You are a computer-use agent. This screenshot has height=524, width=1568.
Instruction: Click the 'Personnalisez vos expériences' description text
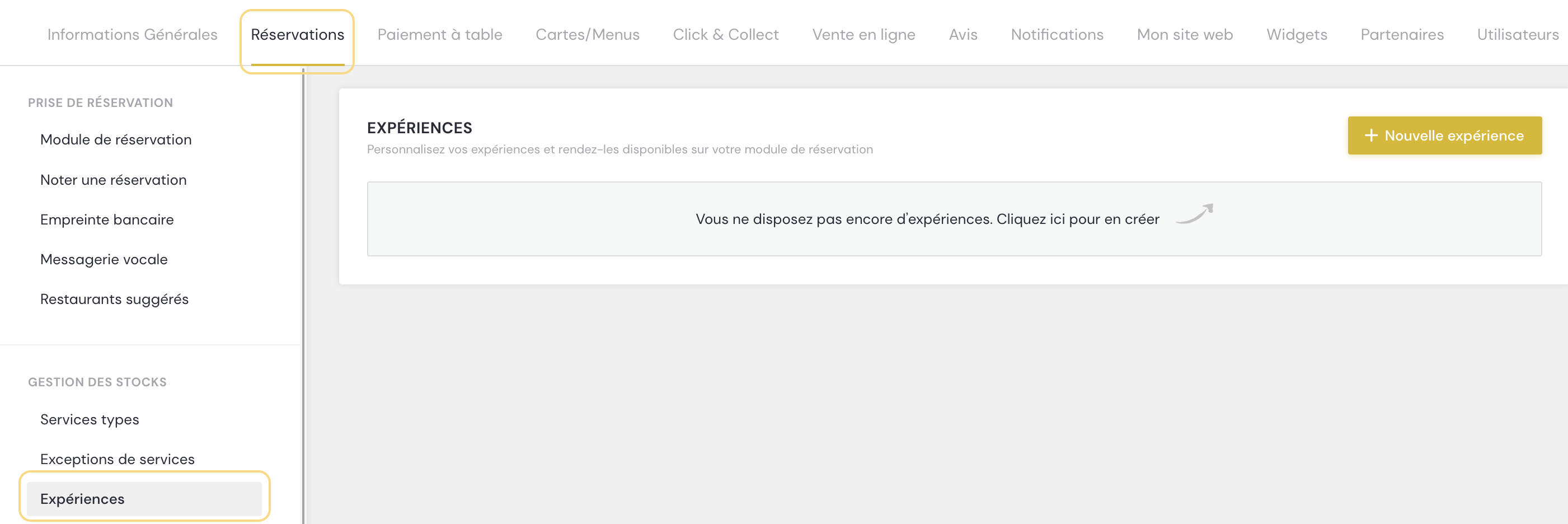coord(619,149)
